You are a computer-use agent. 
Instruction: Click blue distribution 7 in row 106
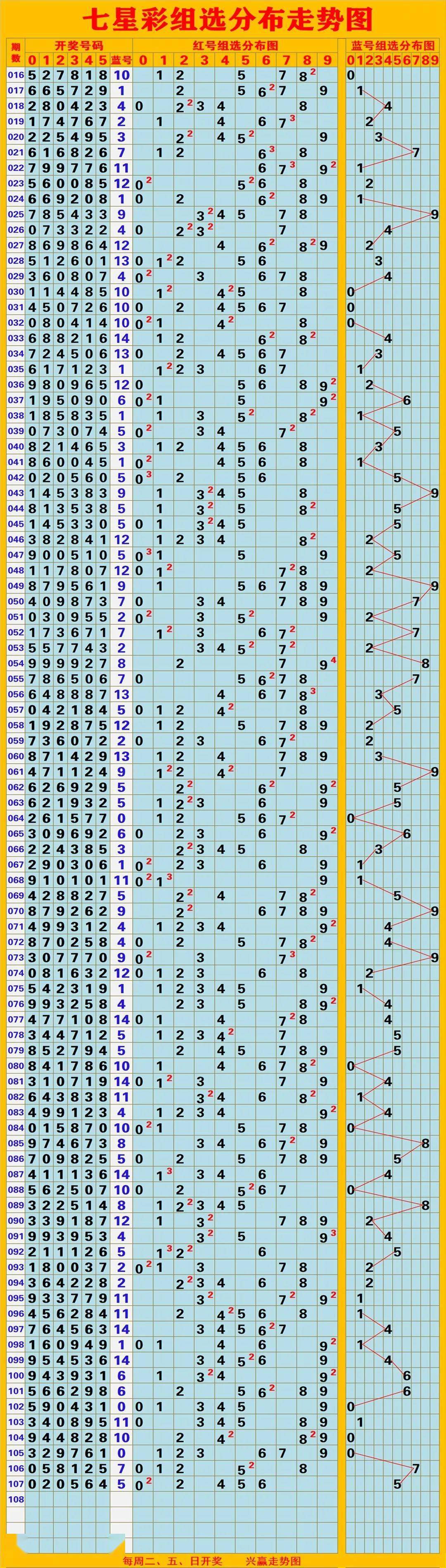click(x=415, y=1468)
